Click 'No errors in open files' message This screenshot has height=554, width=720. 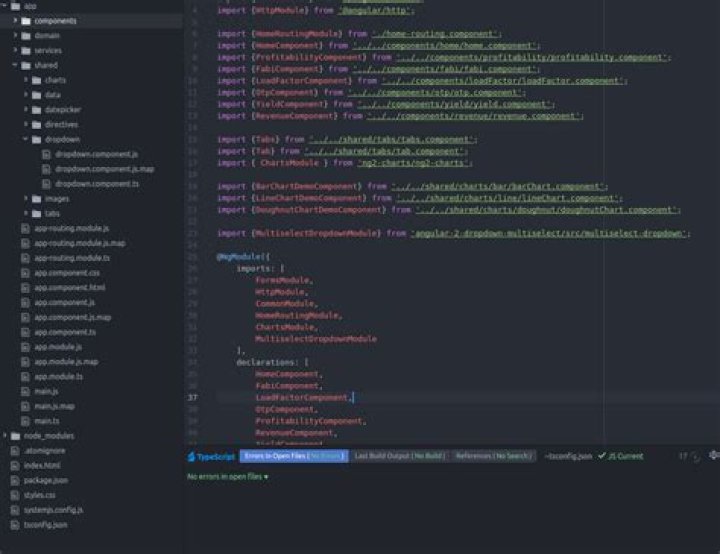227,476
